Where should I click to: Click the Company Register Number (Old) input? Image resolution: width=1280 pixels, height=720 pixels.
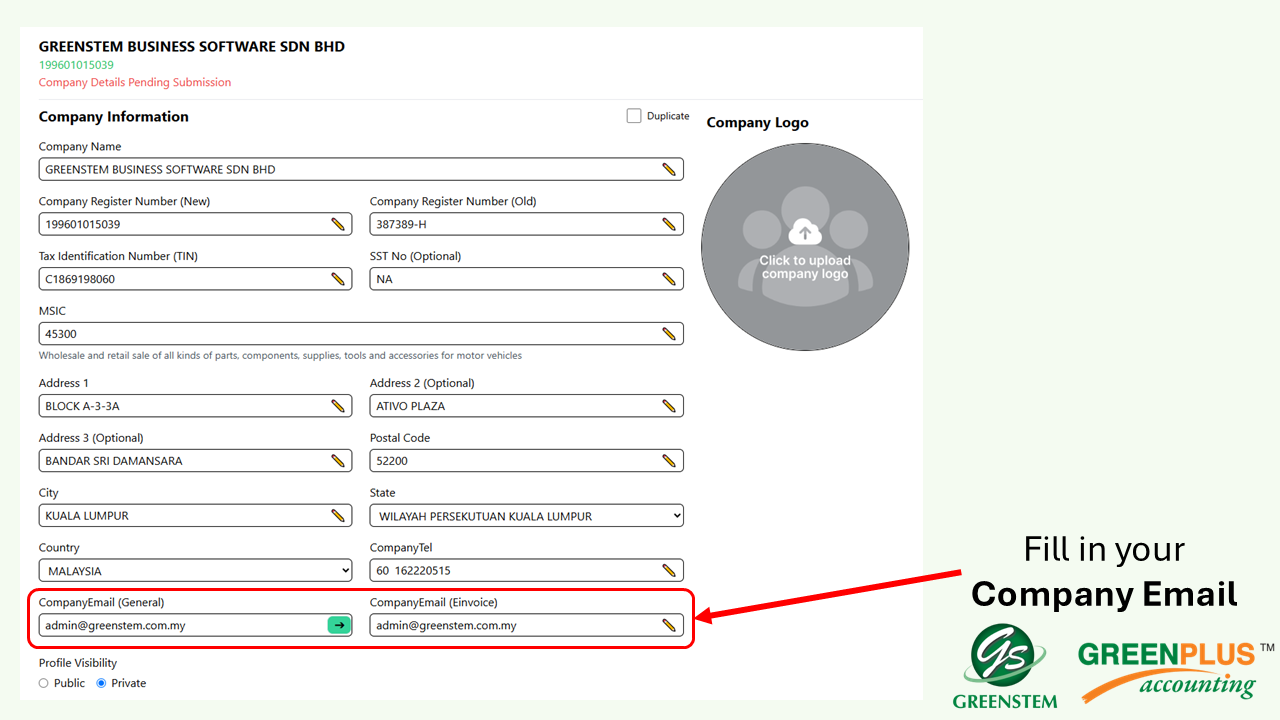[x=527, y=225]
